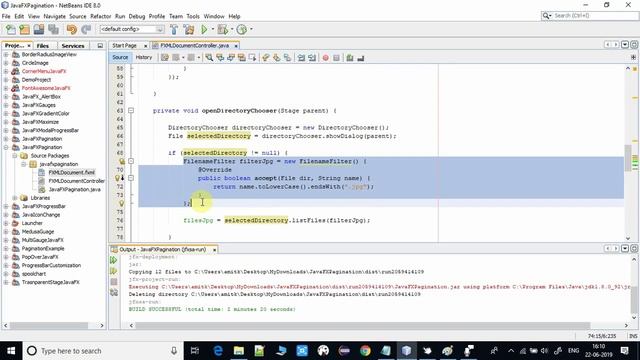640x360 pixels.
Task: Open the Team menu
Action: click(176, 16)
